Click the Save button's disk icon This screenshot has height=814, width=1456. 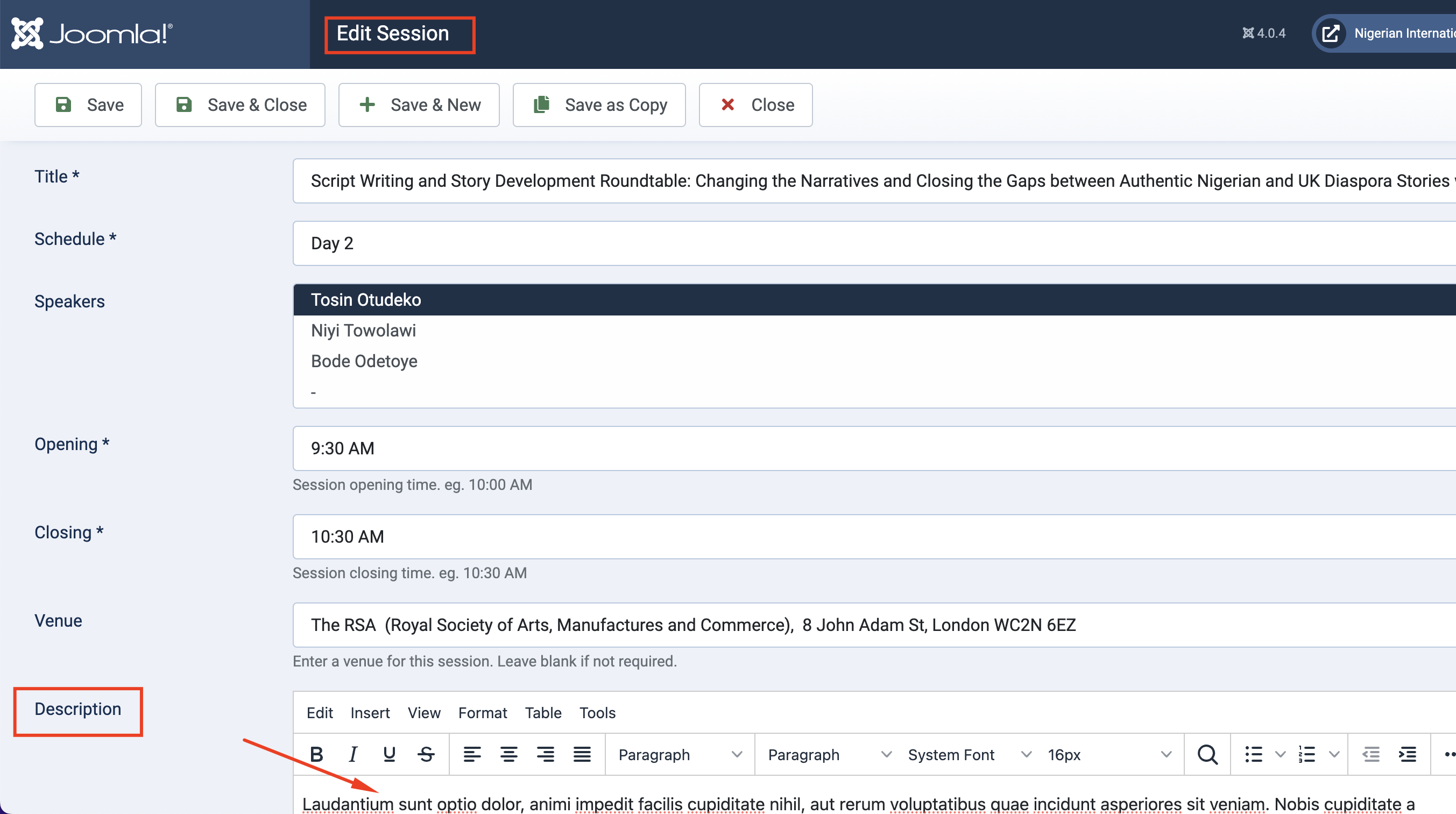click(x=63, y=104)
